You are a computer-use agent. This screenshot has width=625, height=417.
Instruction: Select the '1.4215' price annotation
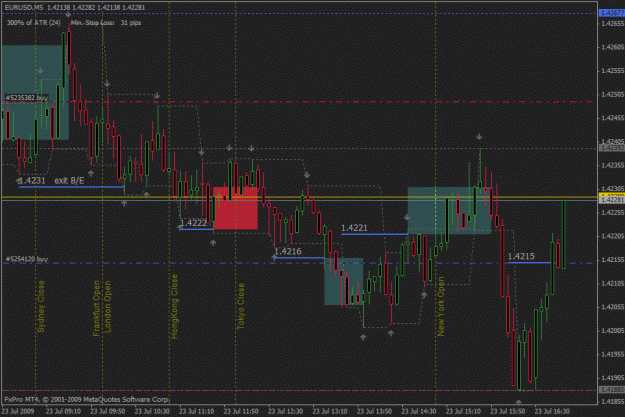521,256
